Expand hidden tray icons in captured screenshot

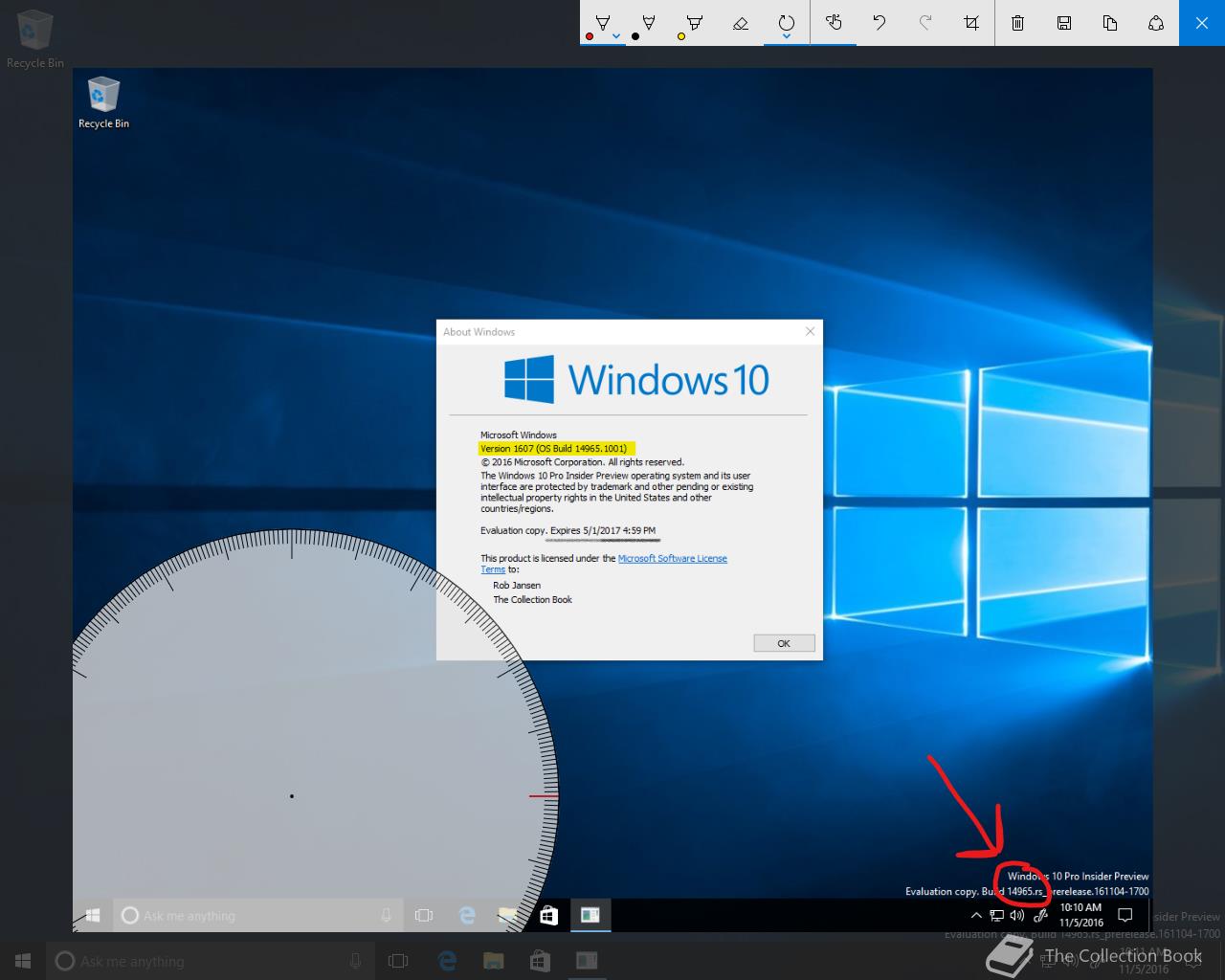coord(976,916)
